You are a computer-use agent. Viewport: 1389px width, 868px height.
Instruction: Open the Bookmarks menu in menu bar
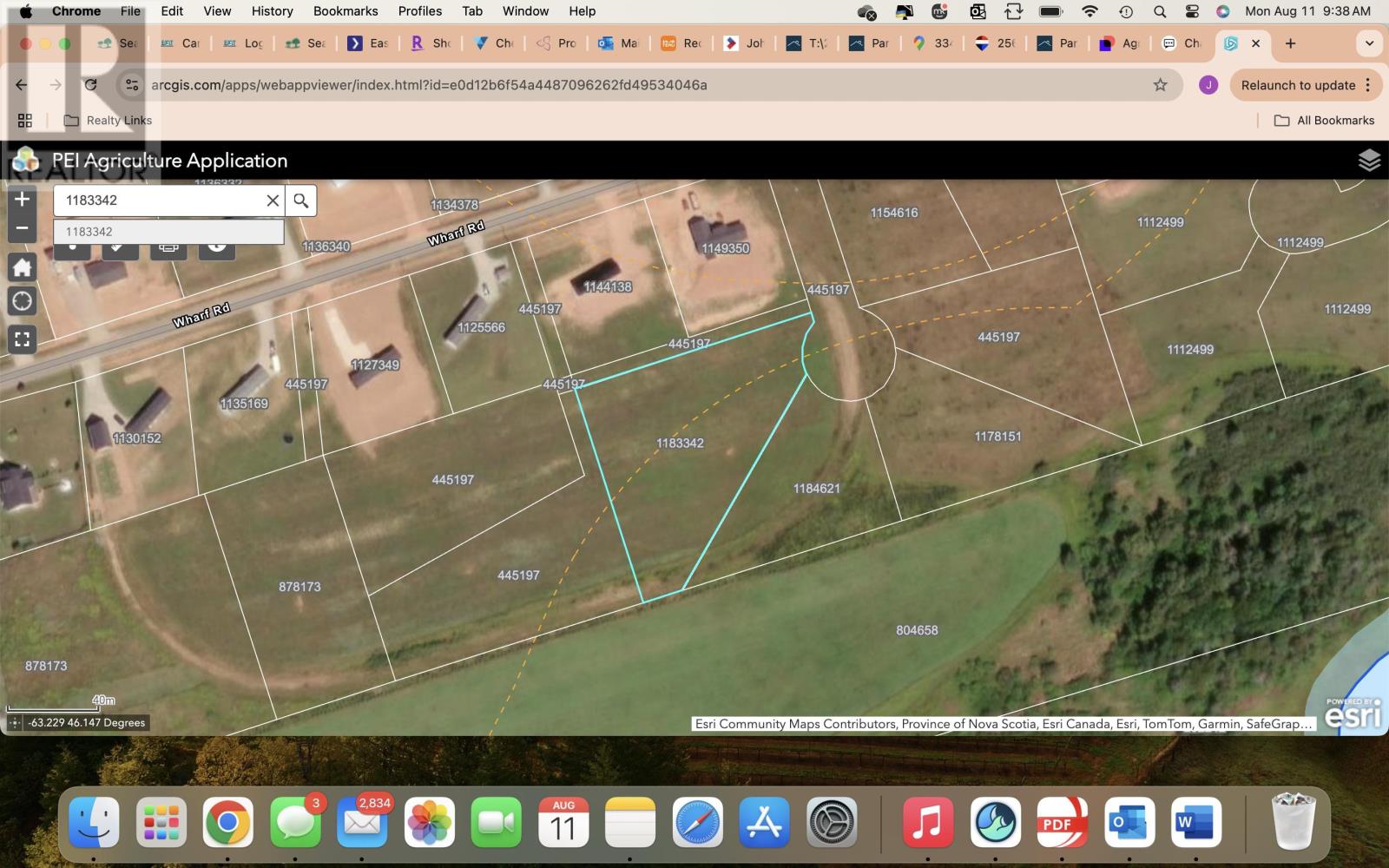click(346, 11)
